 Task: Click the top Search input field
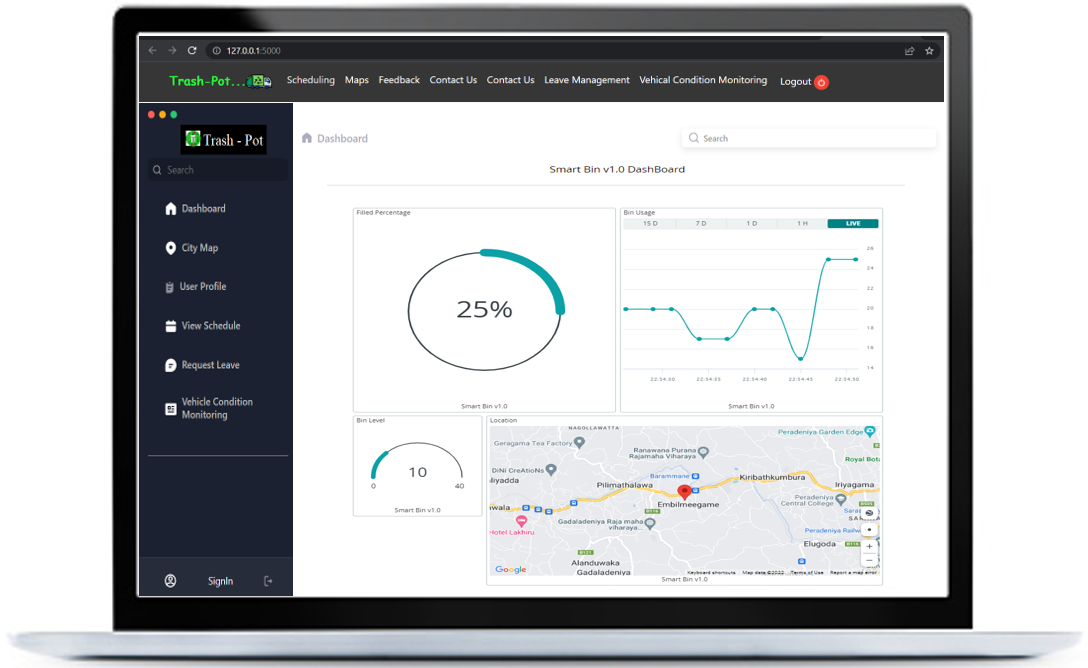(809, 138)
